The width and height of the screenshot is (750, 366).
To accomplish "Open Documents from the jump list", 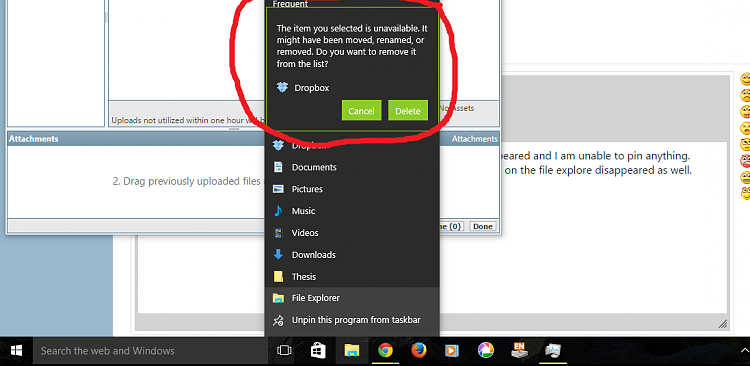I will point(352,167).
